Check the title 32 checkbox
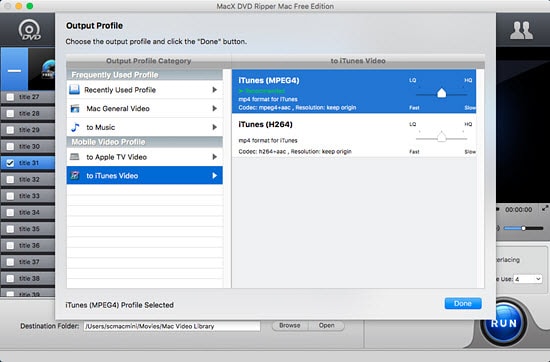Screen dimensions: 550x362 click(x=11, y=180)
